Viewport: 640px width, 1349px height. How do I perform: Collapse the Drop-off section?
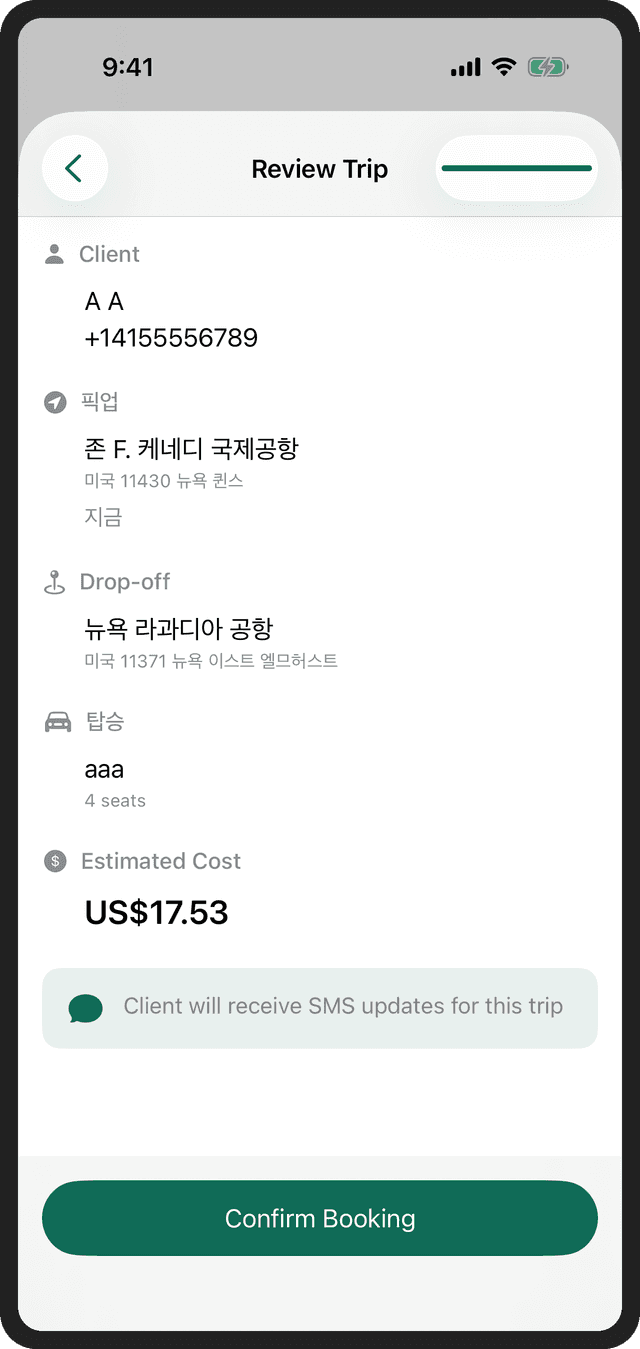pyautogui.click(x=125, y=581)
